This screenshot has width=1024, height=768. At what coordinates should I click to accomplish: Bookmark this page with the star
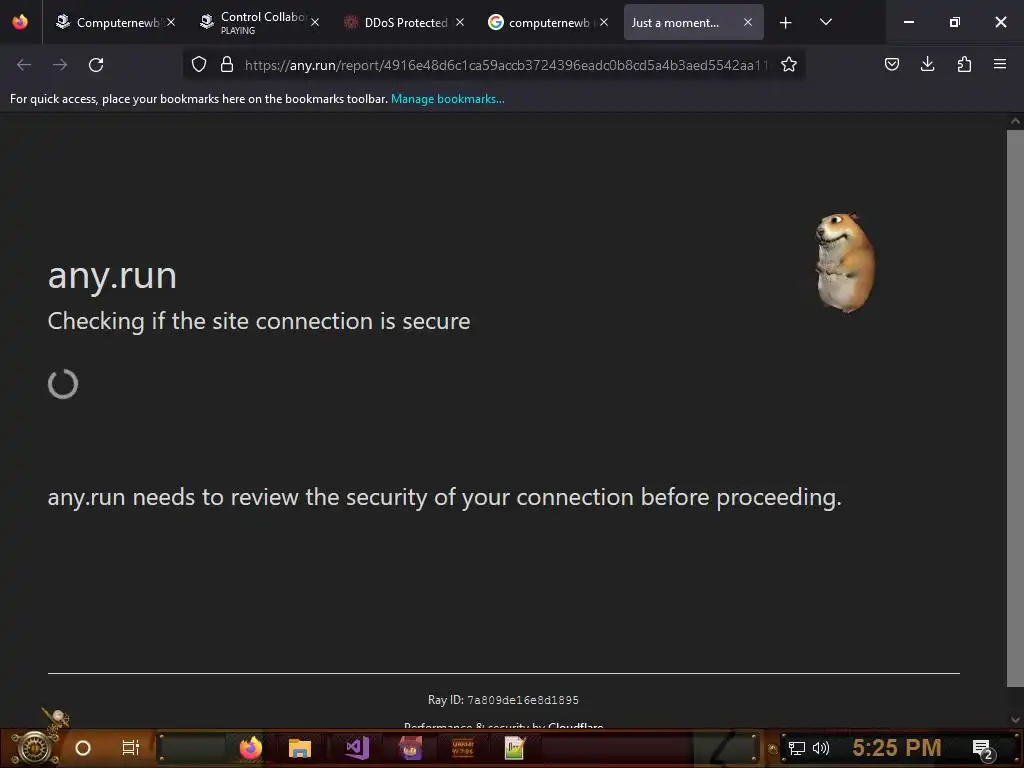789,64
